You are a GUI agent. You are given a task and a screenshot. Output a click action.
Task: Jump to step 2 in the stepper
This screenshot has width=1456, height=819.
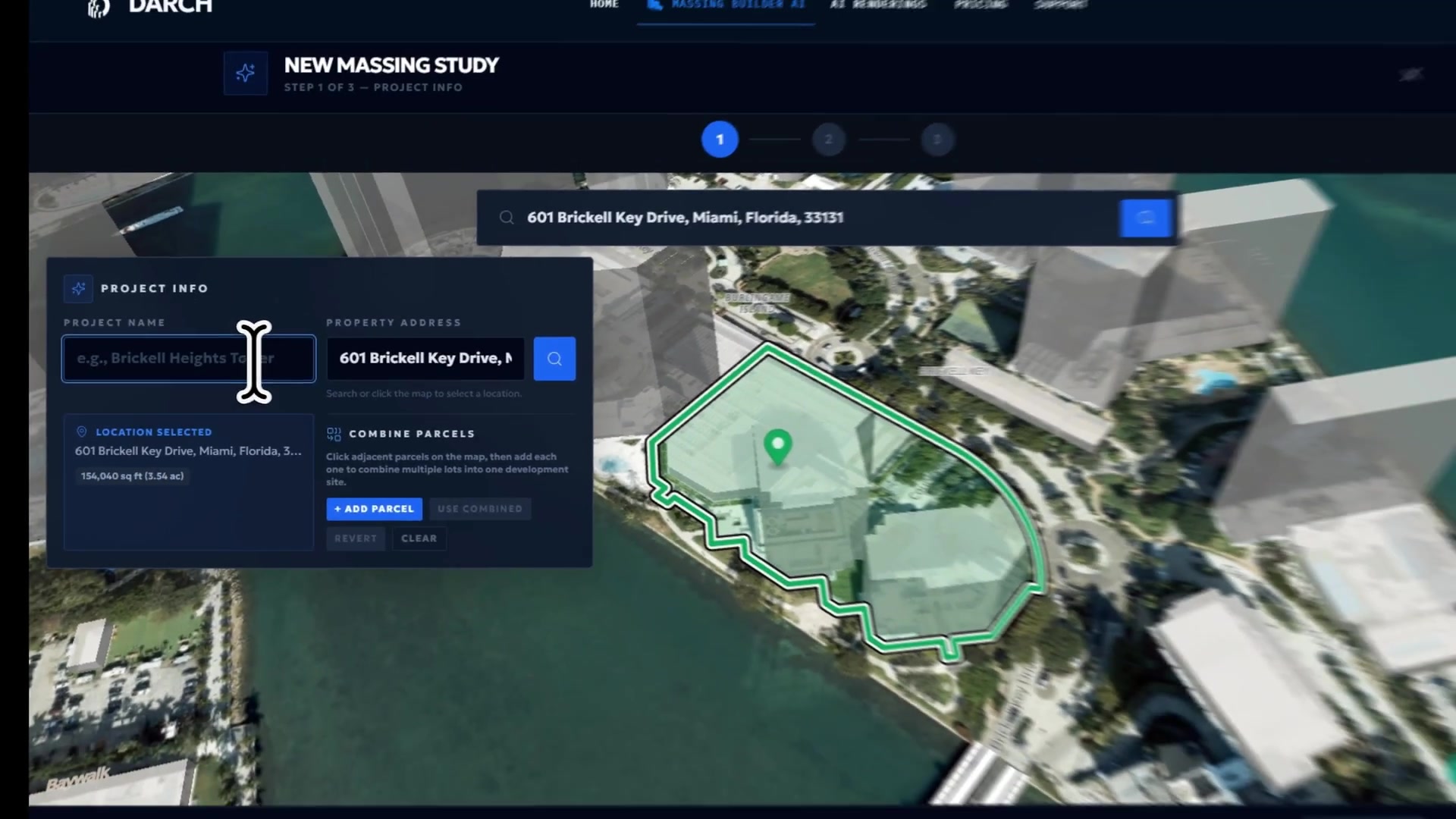[828, 140]
